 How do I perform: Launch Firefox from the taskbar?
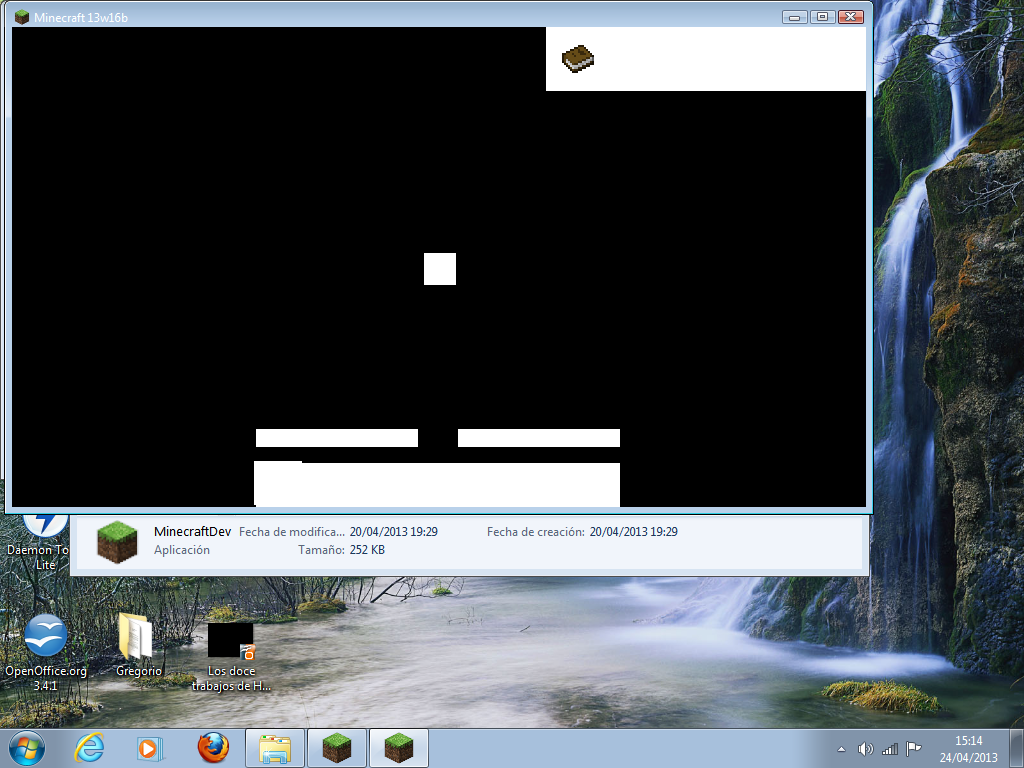pos(213,748)
